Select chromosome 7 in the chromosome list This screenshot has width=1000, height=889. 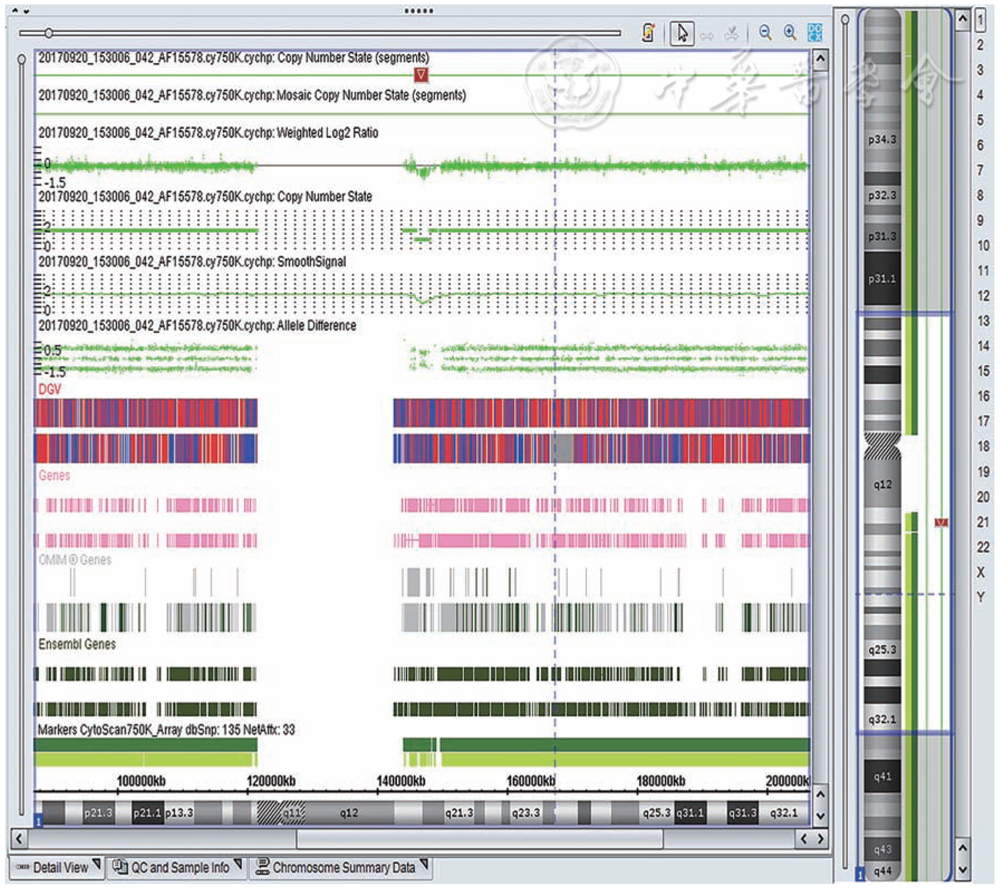(x=983, y=170)
